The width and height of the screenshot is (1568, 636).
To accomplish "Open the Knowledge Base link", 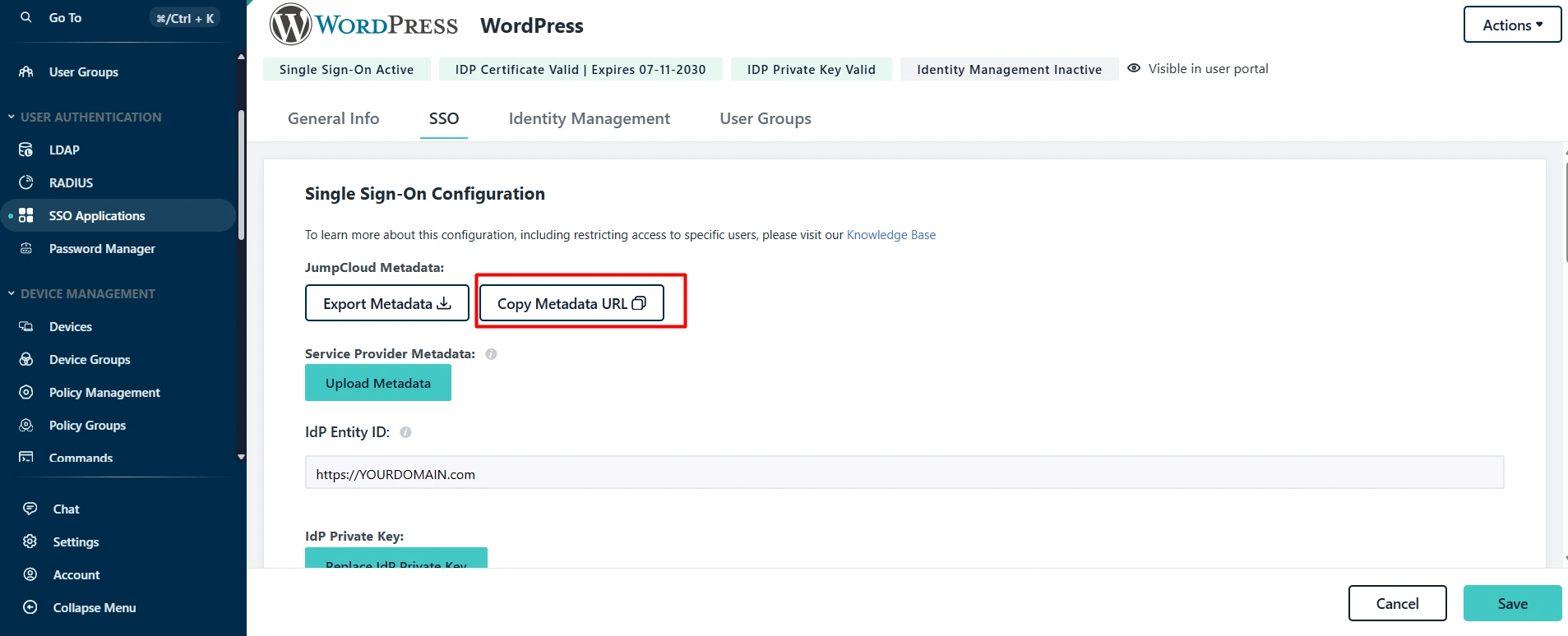I will click(x=891, y=235).
